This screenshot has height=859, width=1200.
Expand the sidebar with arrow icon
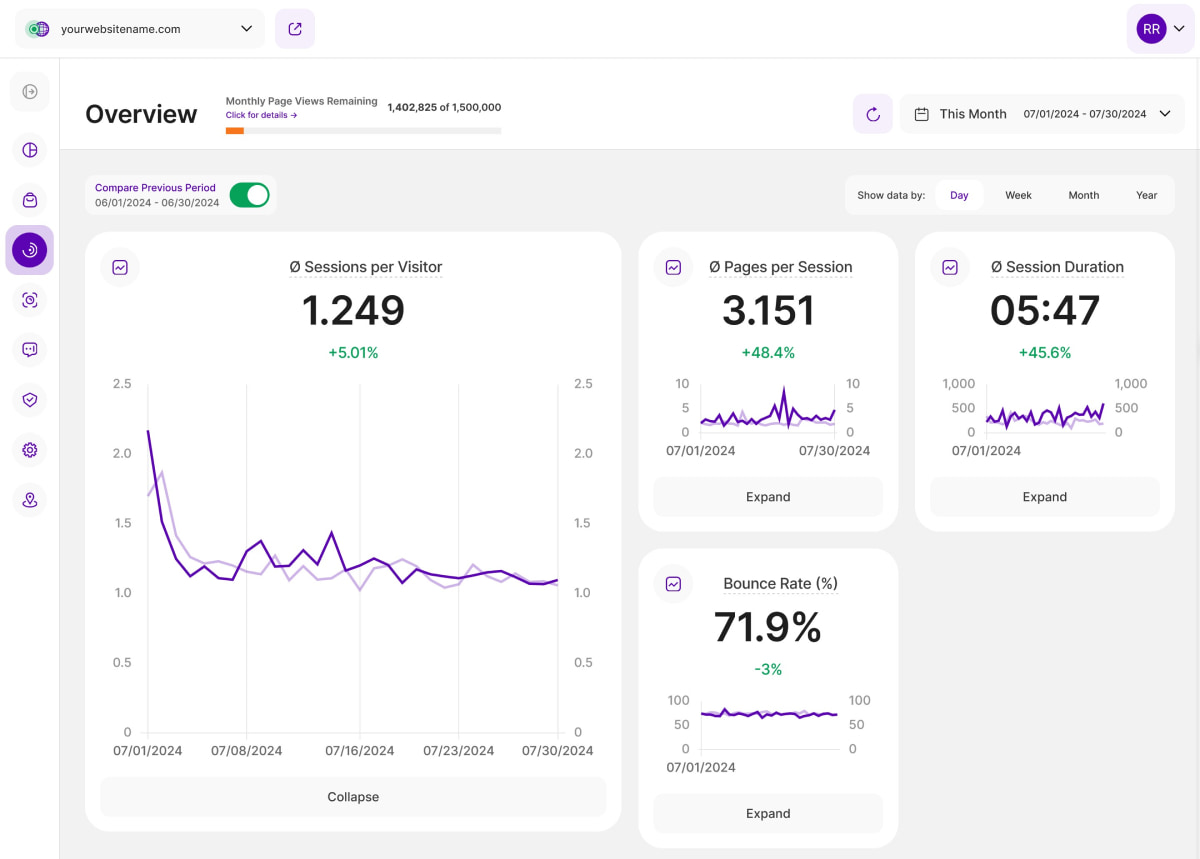coord(30,92)
